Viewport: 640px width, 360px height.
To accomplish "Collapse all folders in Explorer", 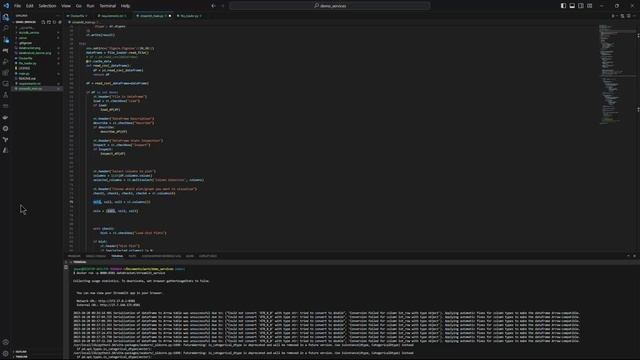I will (x=60, y=22).
